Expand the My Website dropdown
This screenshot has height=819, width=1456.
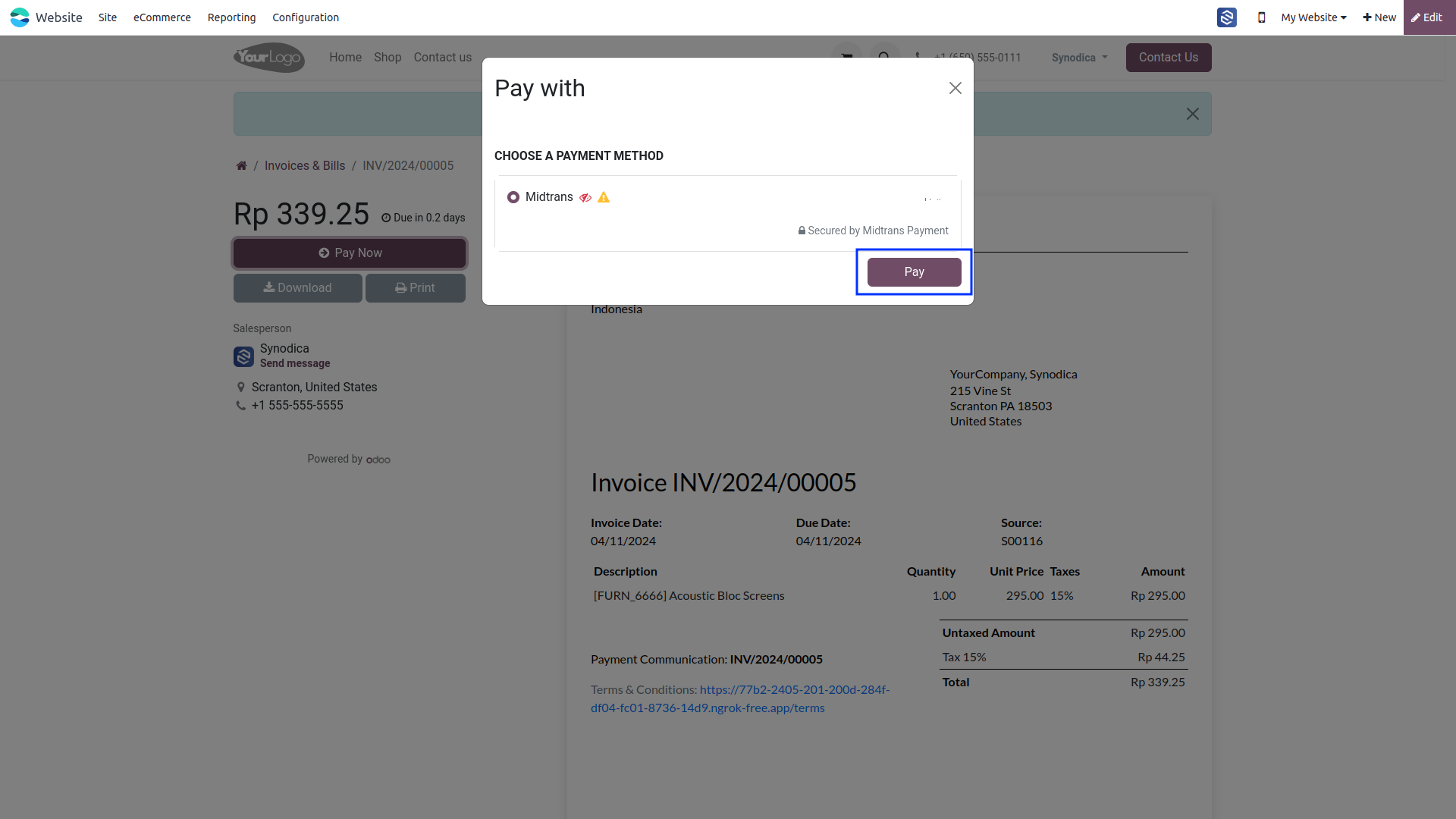1313,17
